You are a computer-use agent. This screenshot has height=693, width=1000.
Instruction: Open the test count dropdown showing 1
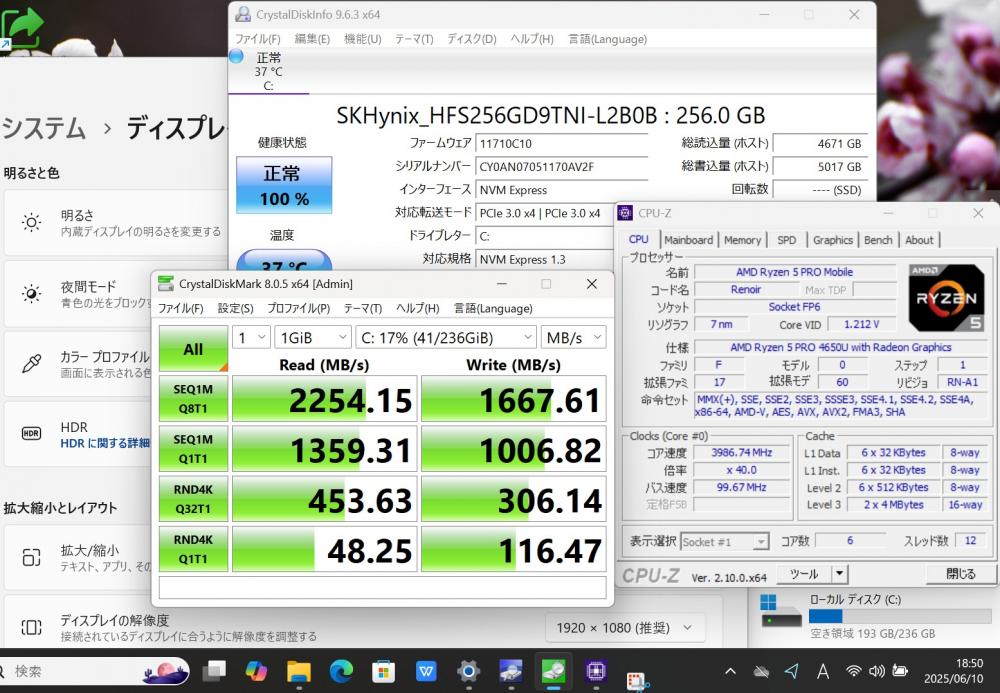[x=251, y=337]
